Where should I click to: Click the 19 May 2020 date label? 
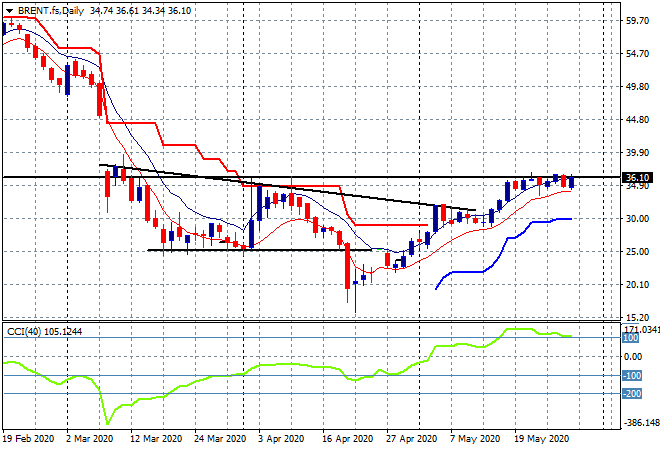pyautogui.click(x=541, y=439)
